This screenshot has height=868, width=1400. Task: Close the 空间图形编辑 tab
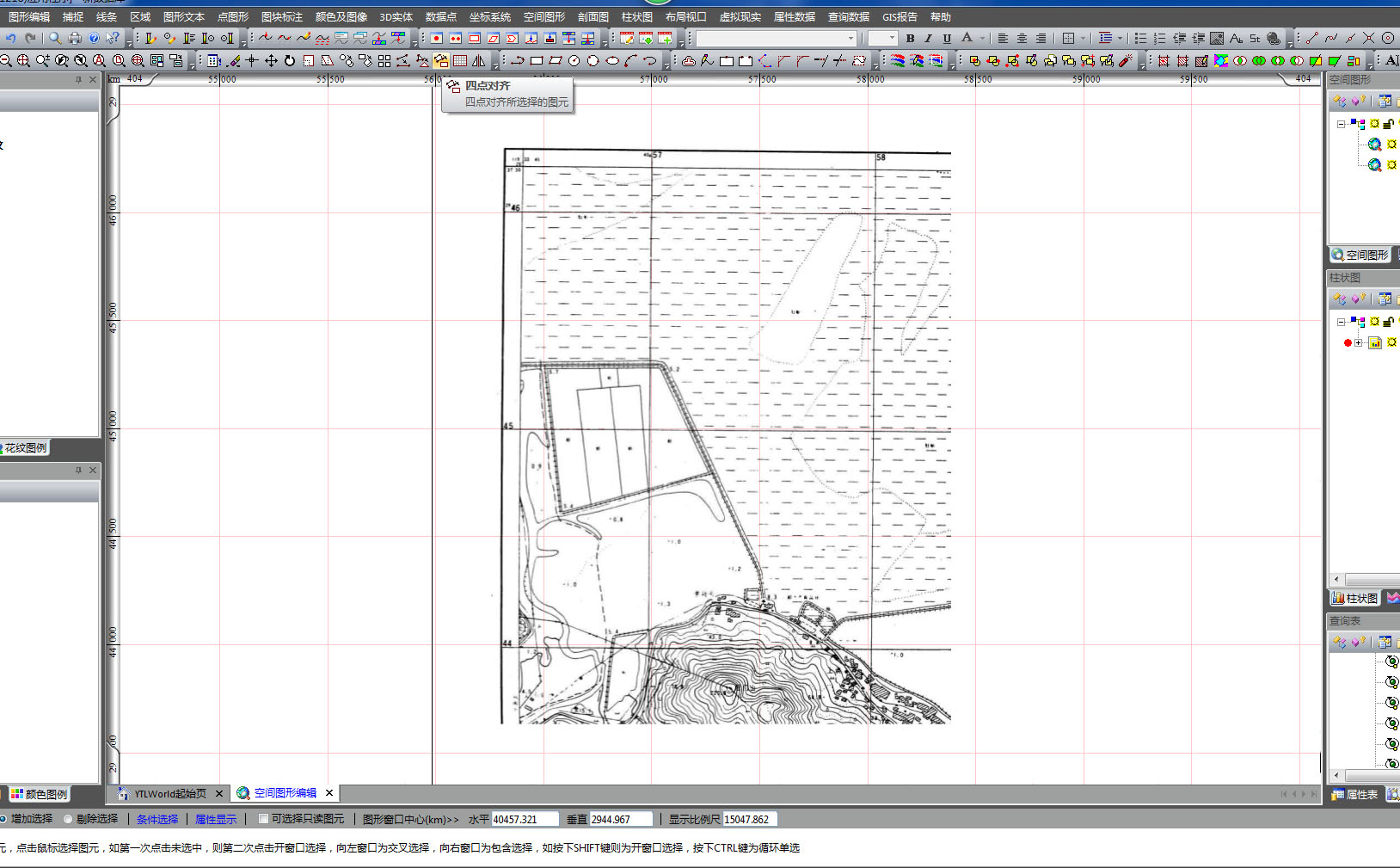329,793
